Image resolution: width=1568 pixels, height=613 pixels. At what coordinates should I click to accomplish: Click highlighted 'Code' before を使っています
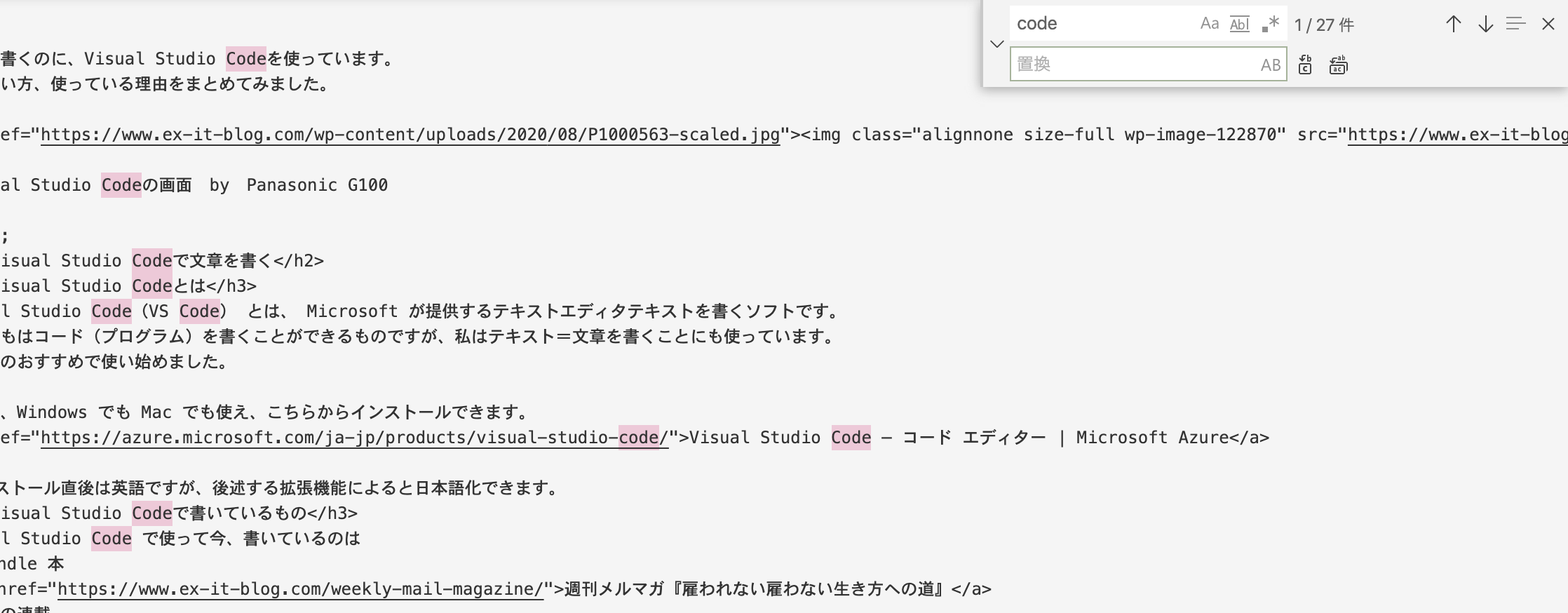click(x=246, y=59)
